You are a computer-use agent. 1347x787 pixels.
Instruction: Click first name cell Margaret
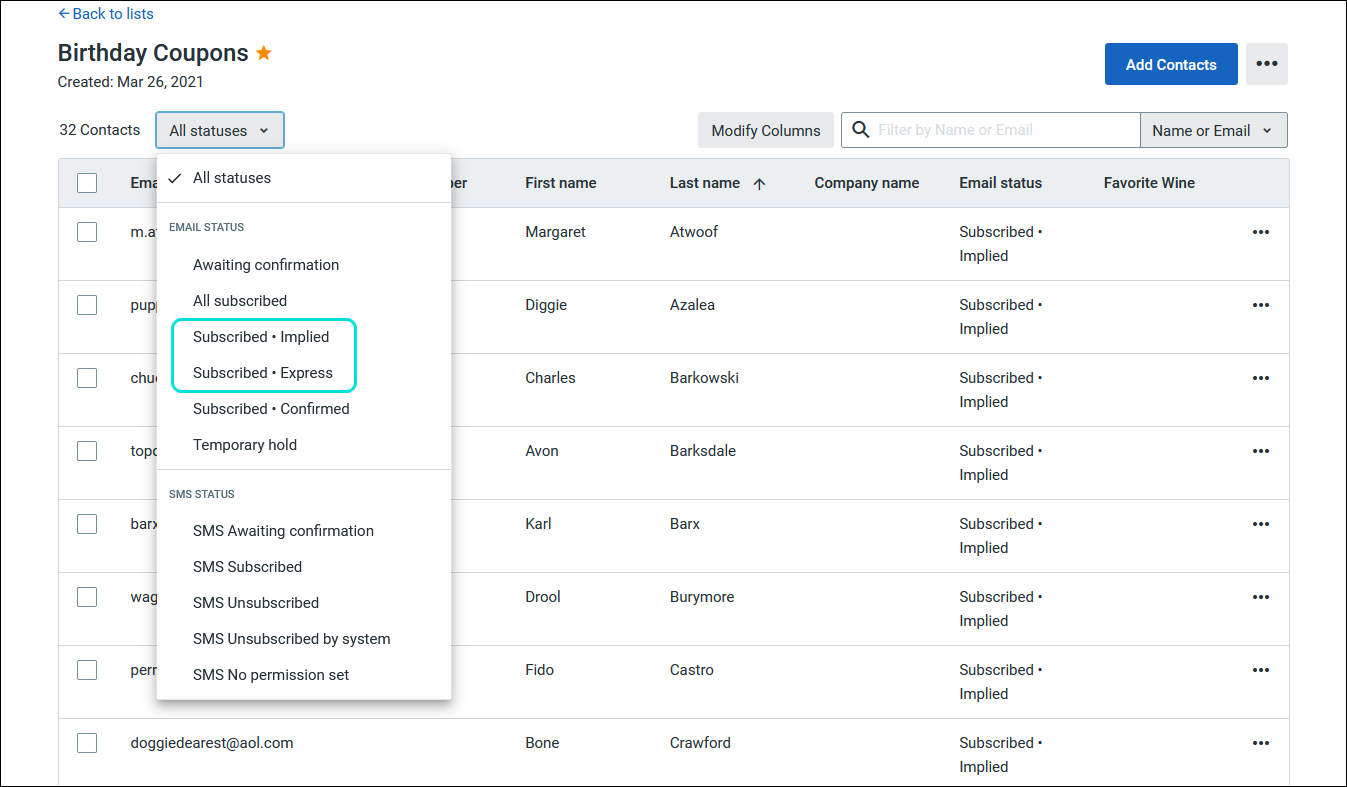coord(556,232)
